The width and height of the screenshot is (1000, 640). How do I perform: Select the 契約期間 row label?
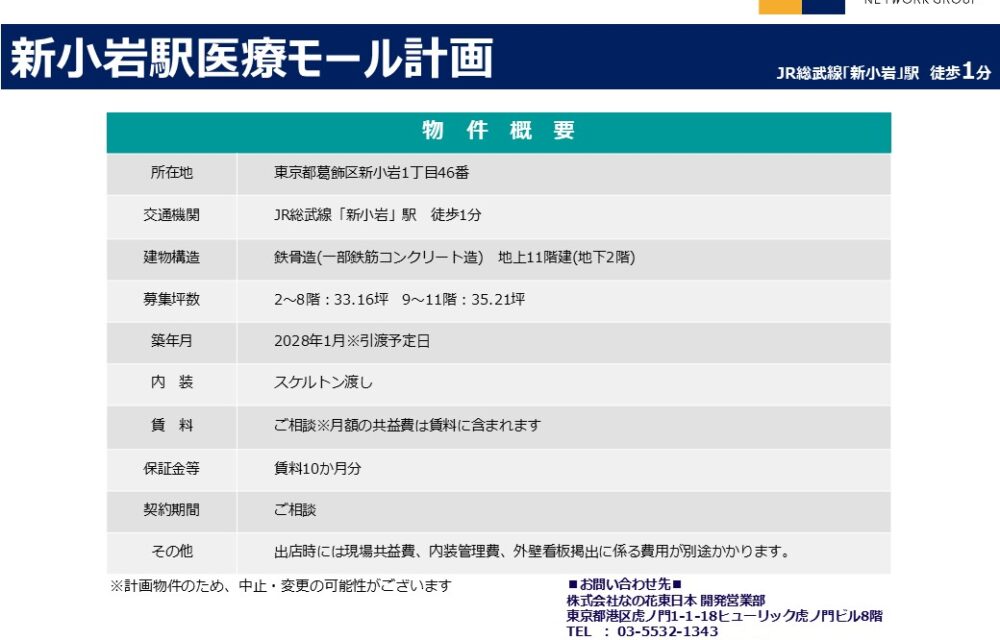171,510
